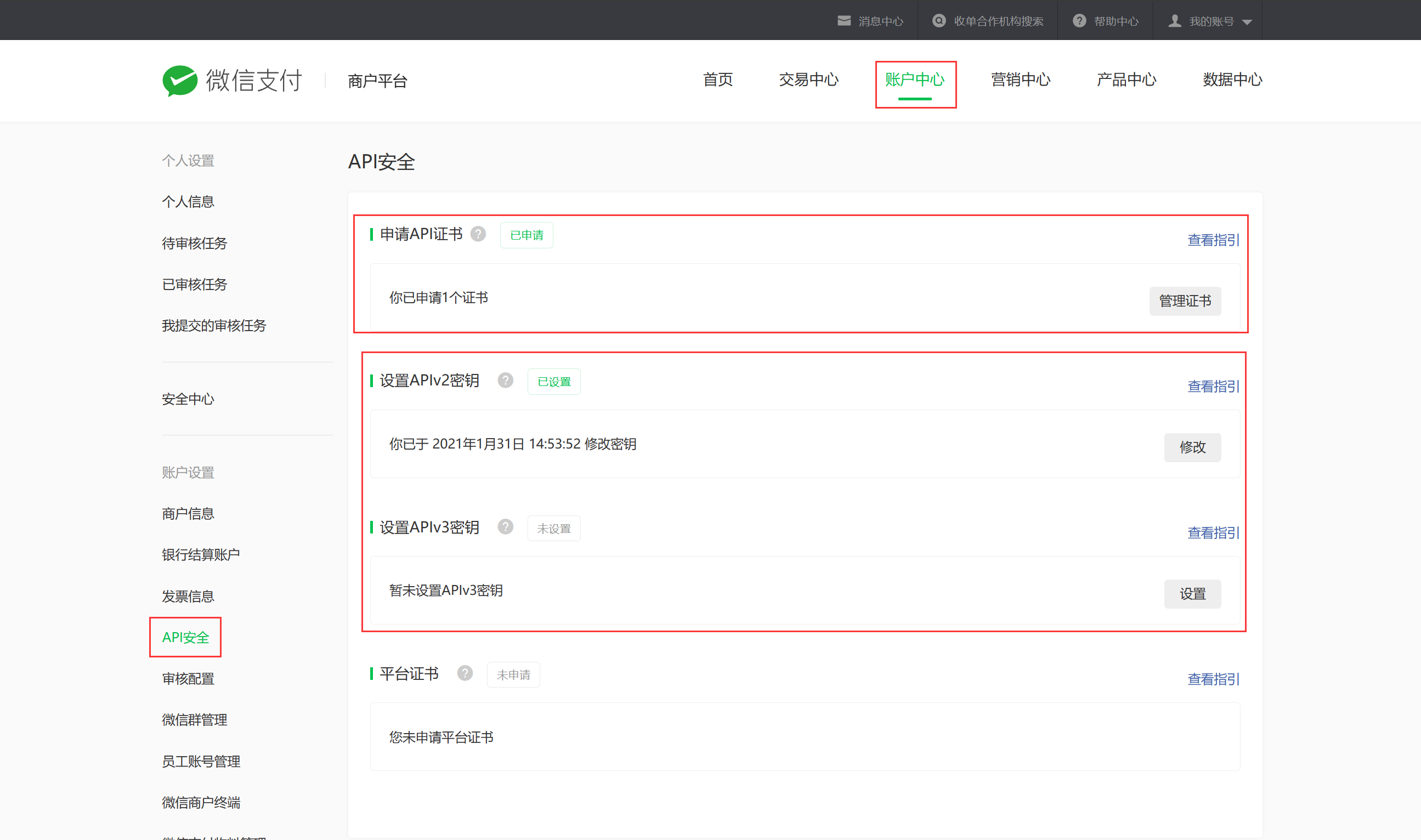Open 商户信息 in sidebar
The height and width of the screenshot is (840, 1421).
(188, 513)
